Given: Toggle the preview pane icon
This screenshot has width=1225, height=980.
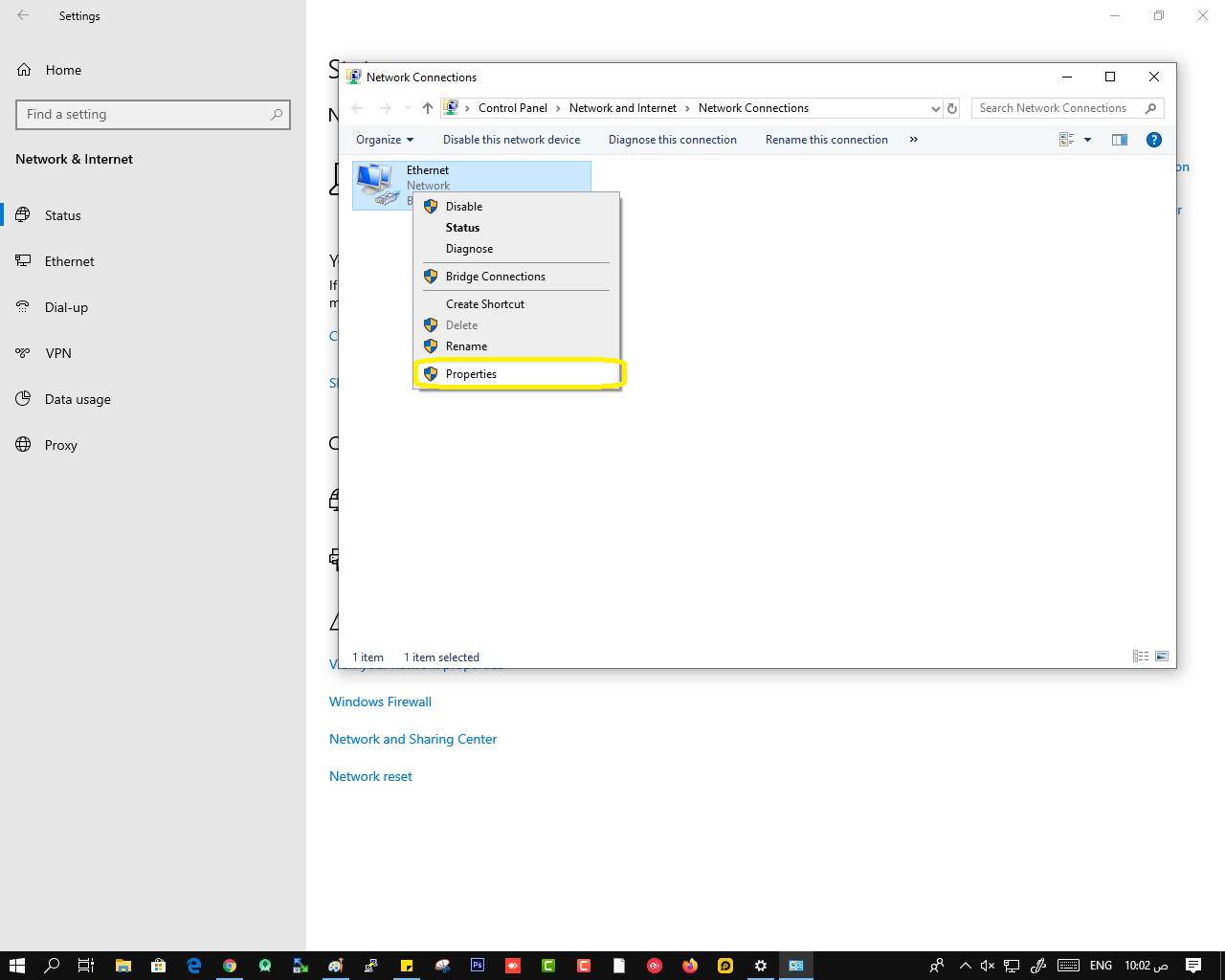Looking at the screenshot, I should coord(1120,140).
